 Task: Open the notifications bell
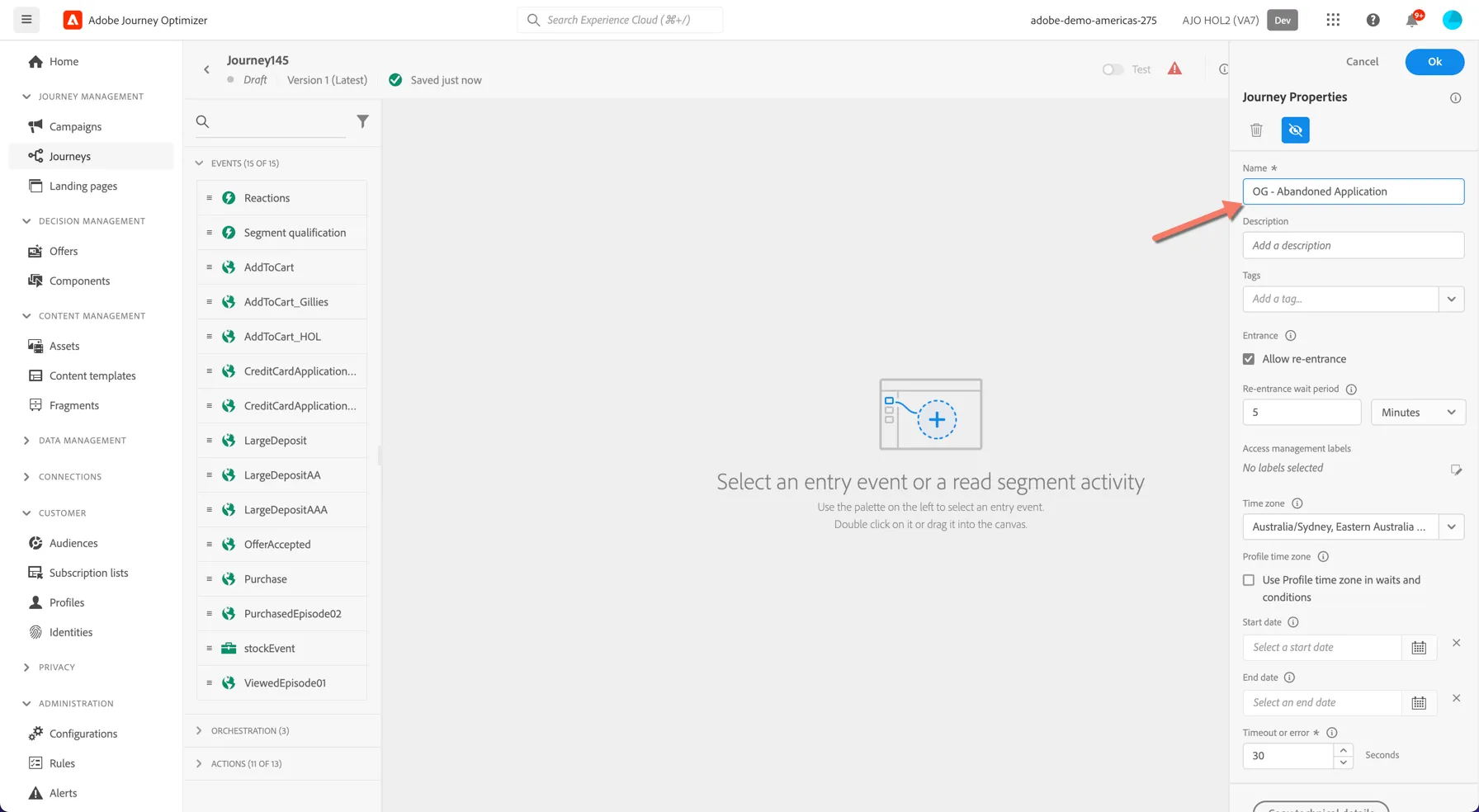pos(1412,20)
